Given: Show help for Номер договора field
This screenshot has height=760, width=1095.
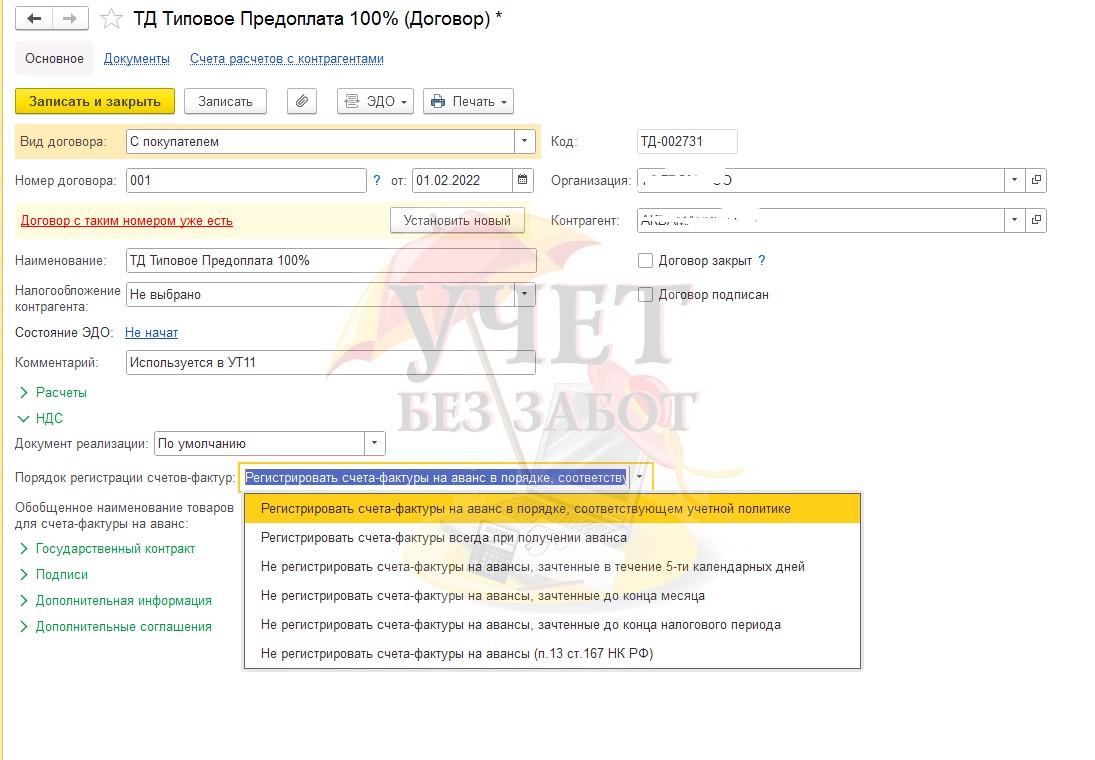Looking at the screenshot, I should (x=377, y=180).
